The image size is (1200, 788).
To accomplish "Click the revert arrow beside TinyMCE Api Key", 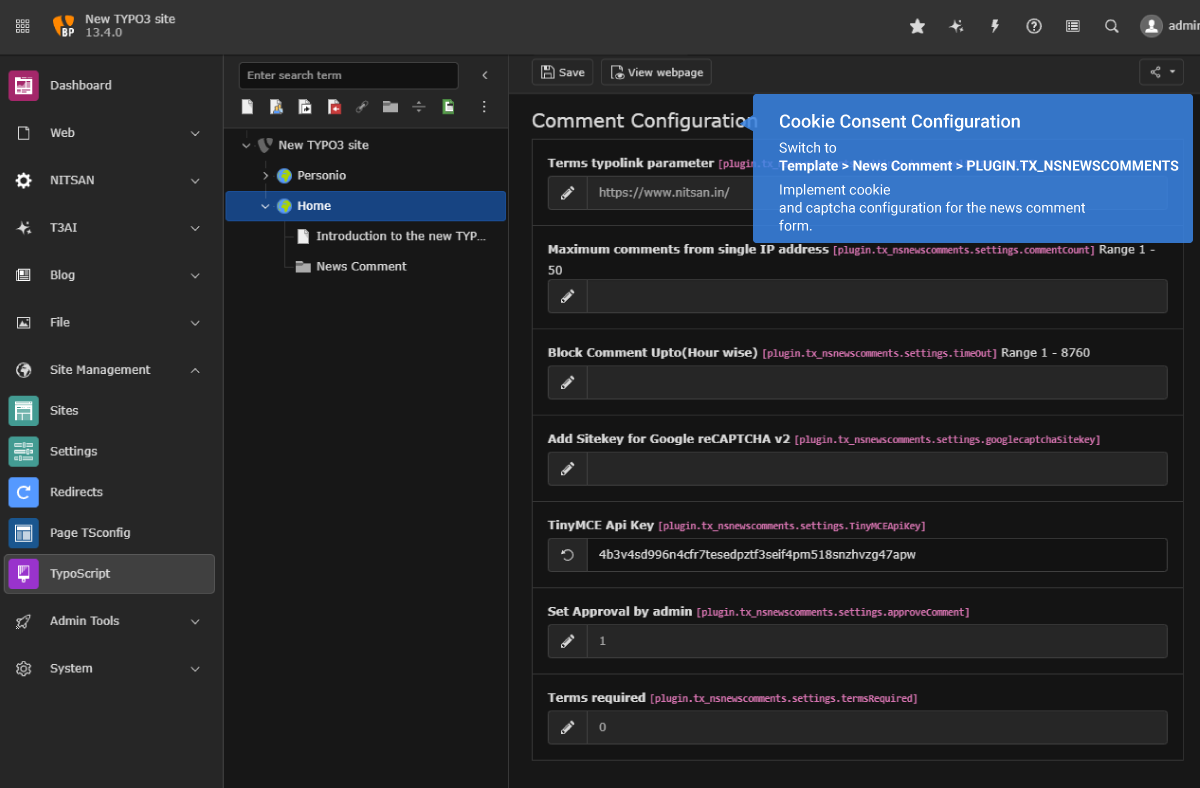I will 567,554.
